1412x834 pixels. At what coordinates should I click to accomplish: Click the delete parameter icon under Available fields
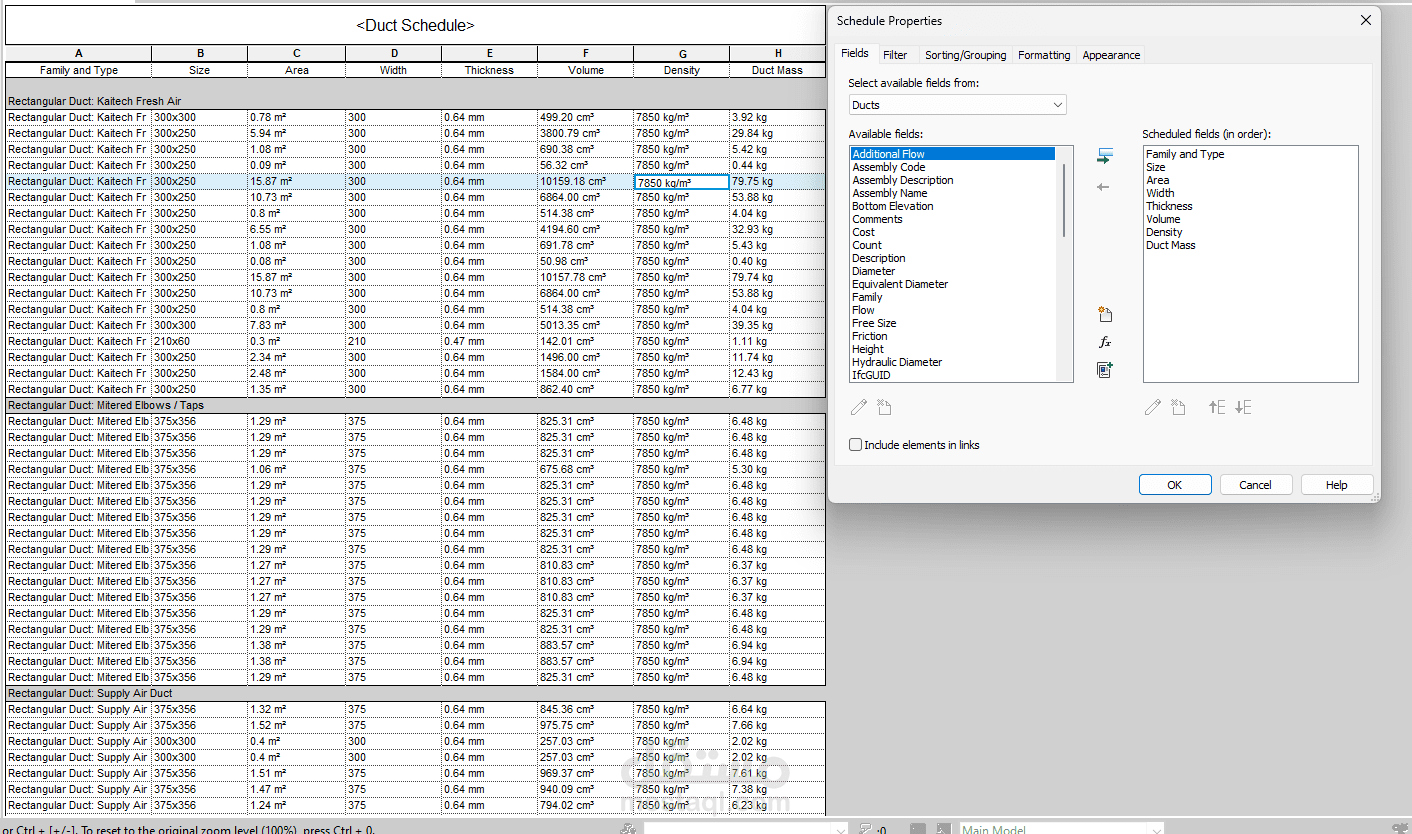pyautogui.click(x=884, y=407)
